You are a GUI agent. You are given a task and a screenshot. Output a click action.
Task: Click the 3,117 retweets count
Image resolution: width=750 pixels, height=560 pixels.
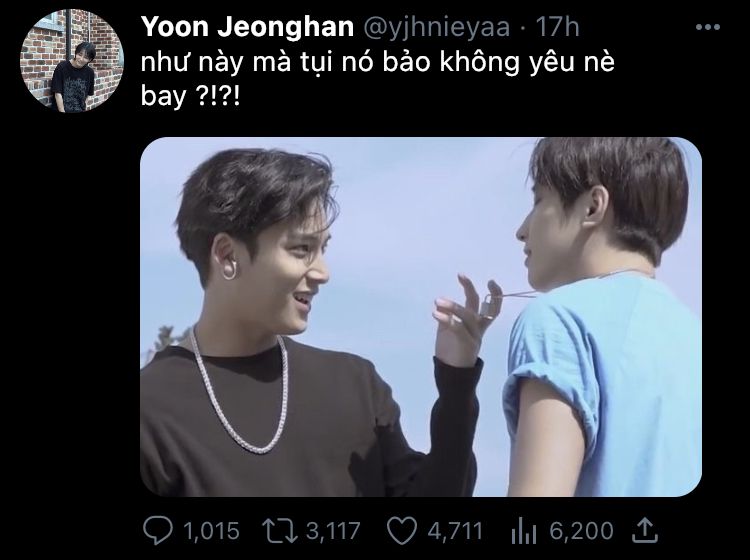tap(332, 531)
